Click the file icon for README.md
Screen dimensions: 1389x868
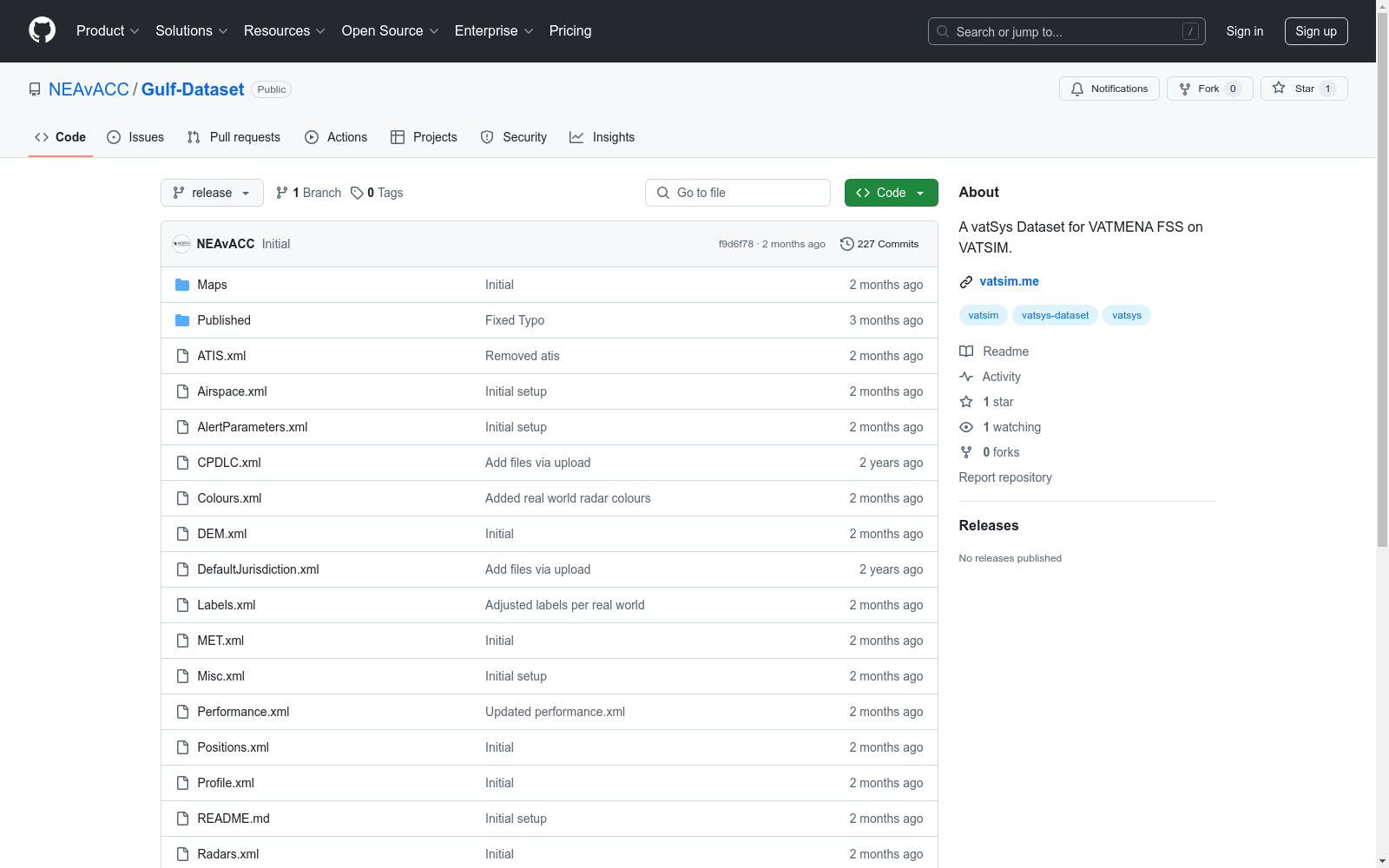tap(182, 819)
